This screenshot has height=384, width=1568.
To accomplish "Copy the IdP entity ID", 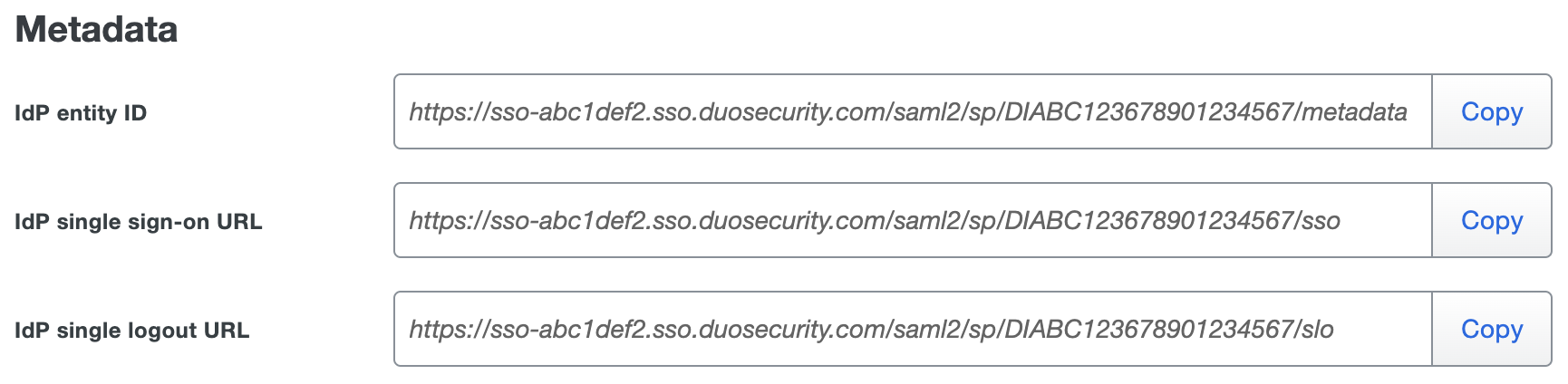I will pos(1491,112).
